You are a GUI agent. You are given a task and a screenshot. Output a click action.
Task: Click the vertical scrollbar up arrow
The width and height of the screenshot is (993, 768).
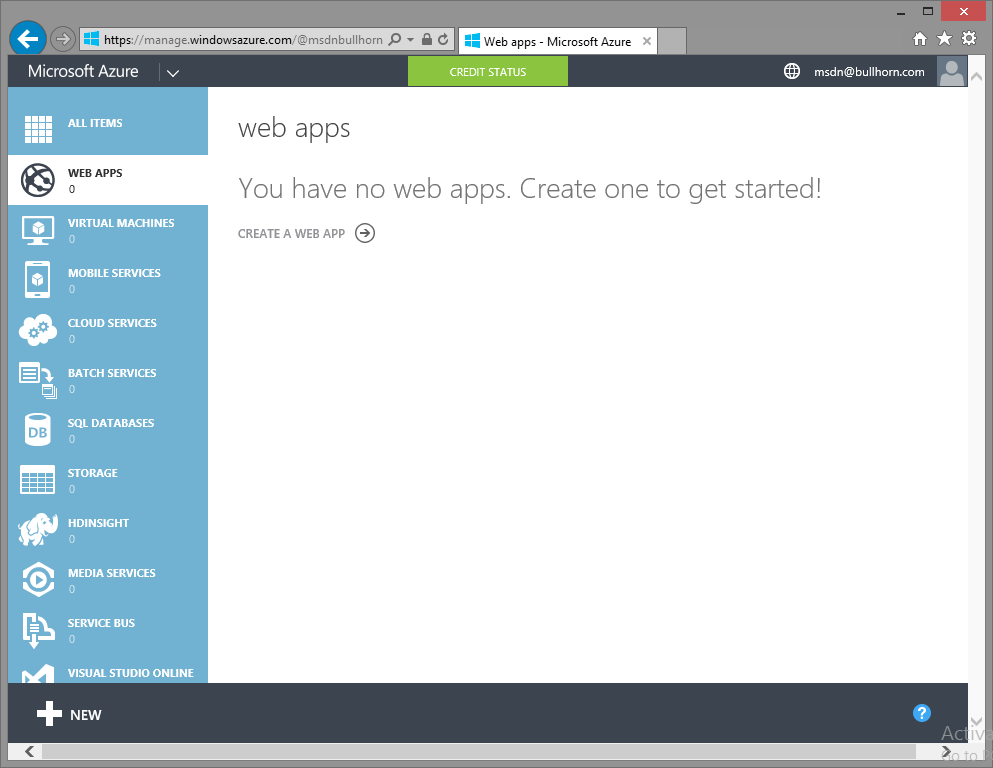977,77
